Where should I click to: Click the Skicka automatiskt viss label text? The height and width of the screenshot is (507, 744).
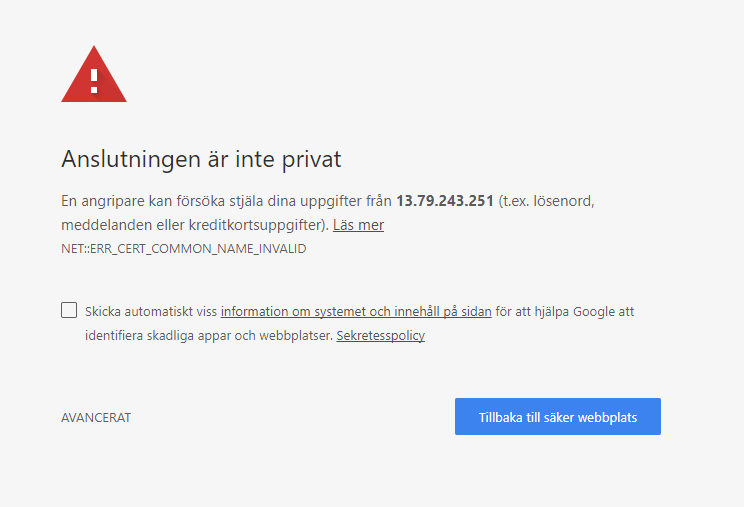(151, 311)
